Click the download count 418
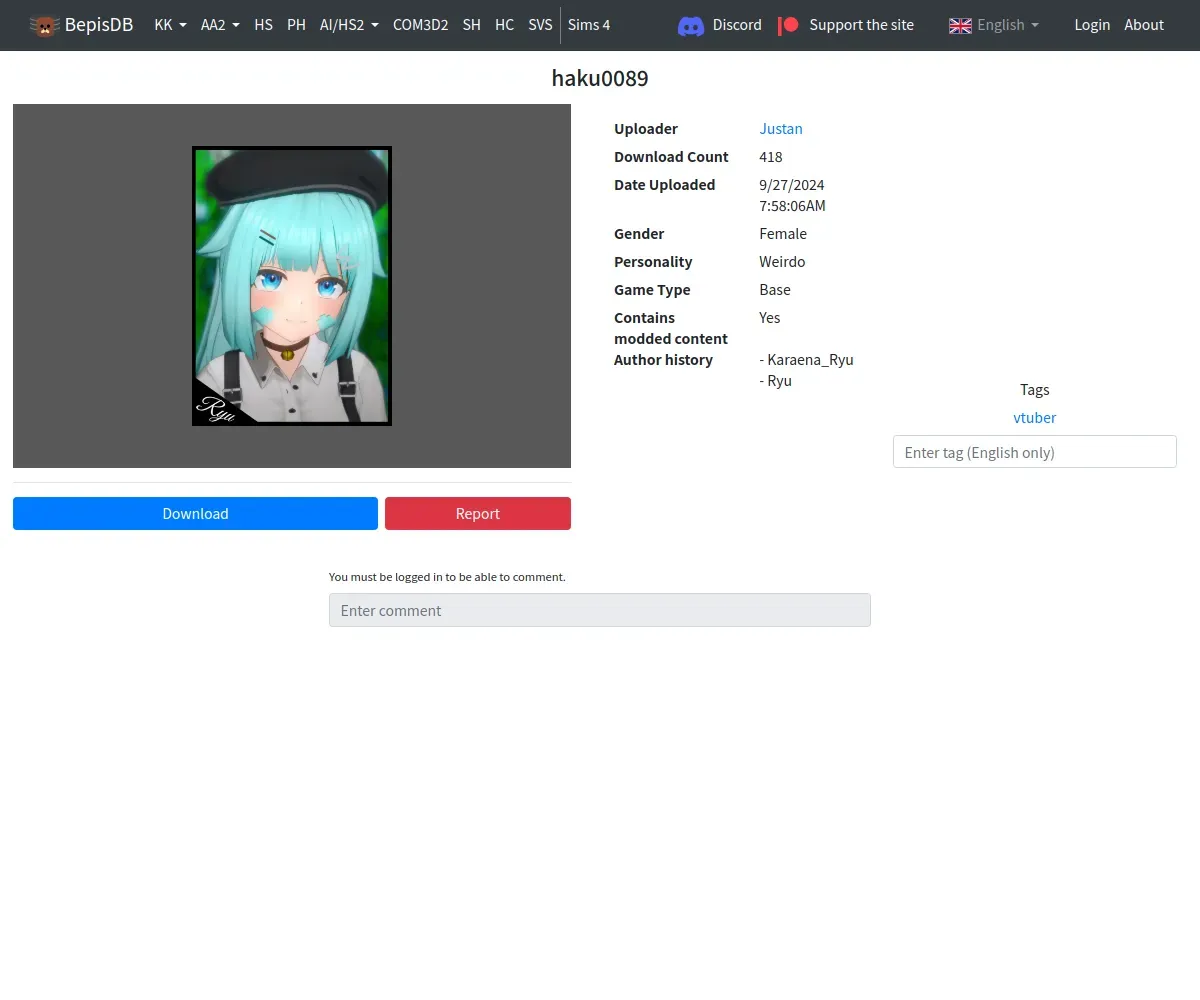 [x=771, y=157]
